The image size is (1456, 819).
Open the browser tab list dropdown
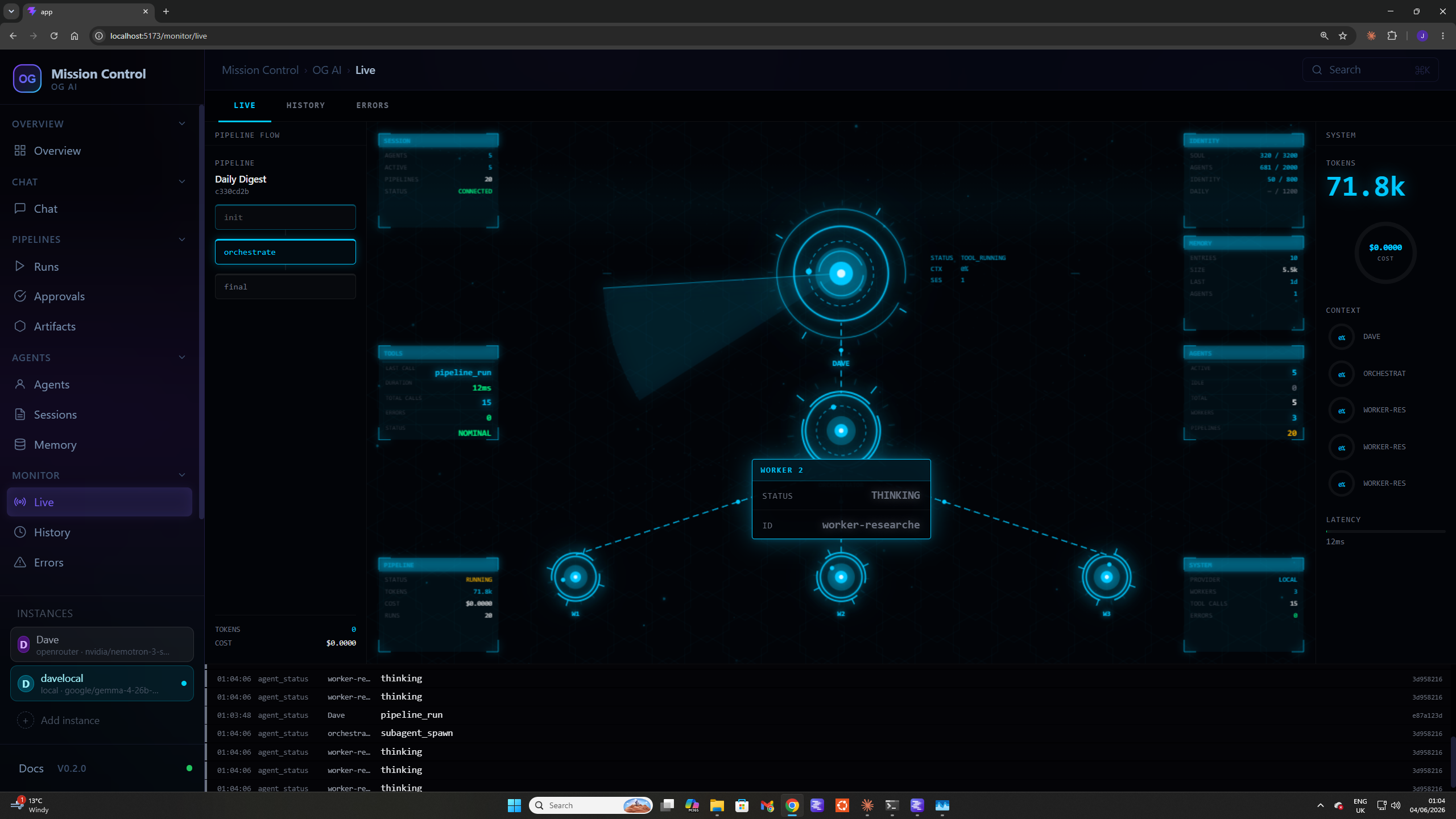click(11, 11)
